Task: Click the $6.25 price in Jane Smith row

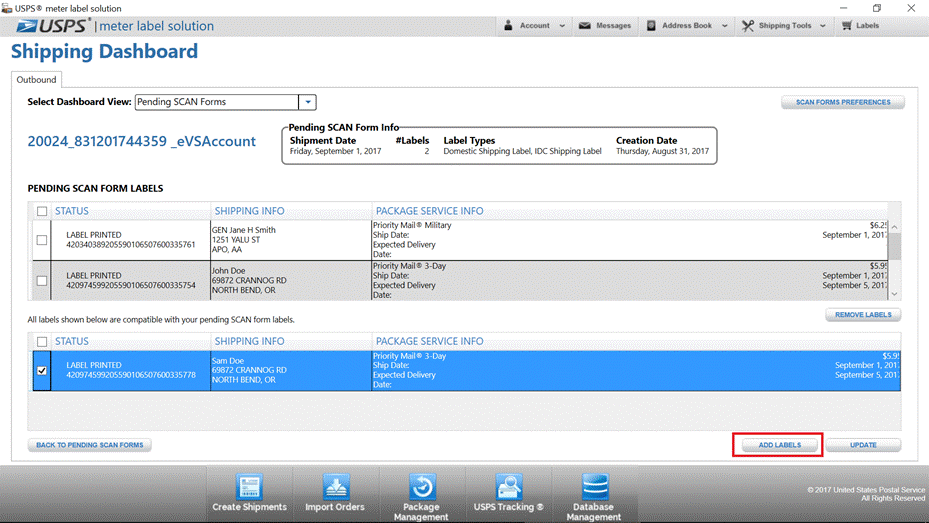Action: 878,225
